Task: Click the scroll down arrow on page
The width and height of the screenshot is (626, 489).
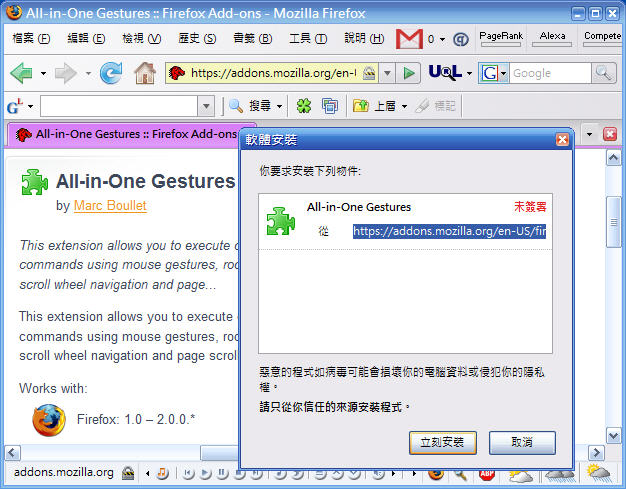Action: tap(613, 436)
